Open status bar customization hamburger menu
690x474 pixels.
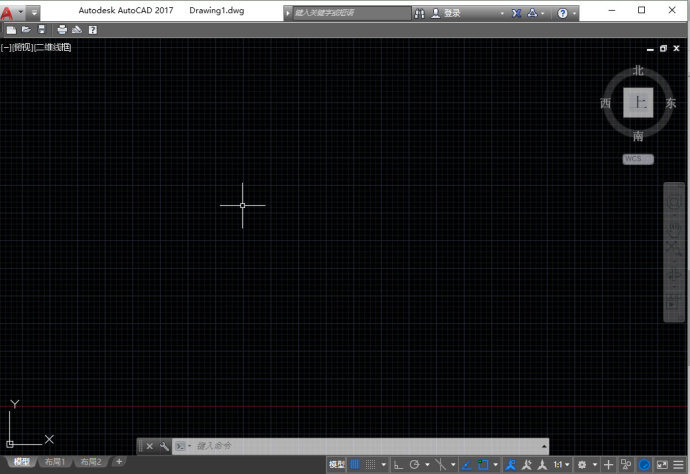click(679, 464)
